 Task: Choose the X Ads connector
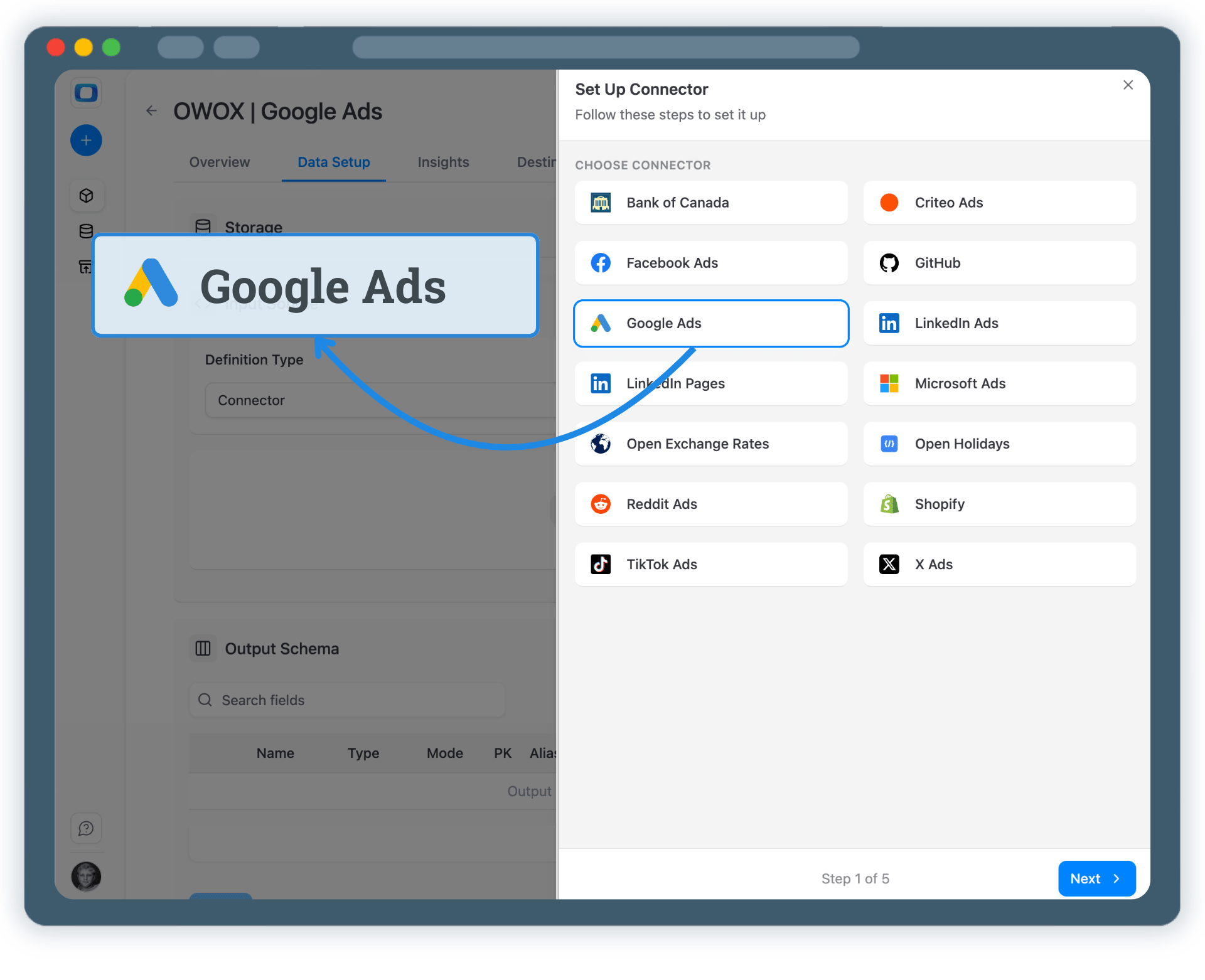999,564
